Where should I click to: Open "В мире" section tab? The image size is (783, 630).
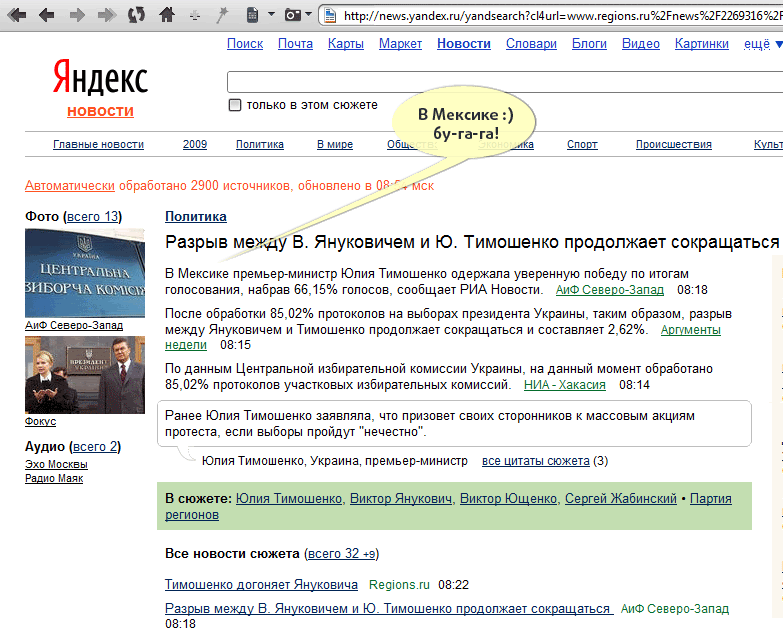pyautogui.click(x=335, y=144)
